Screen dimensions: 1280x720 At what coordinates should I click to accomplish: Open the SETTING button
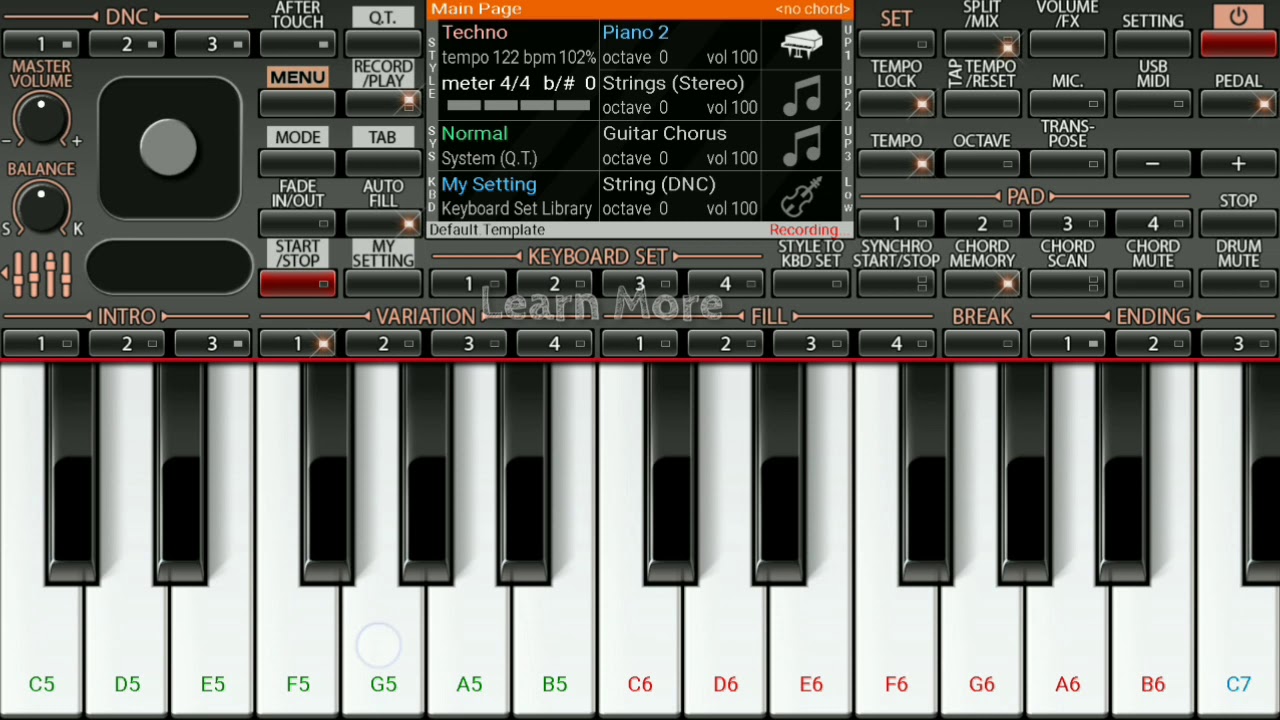coord(1152,44)
